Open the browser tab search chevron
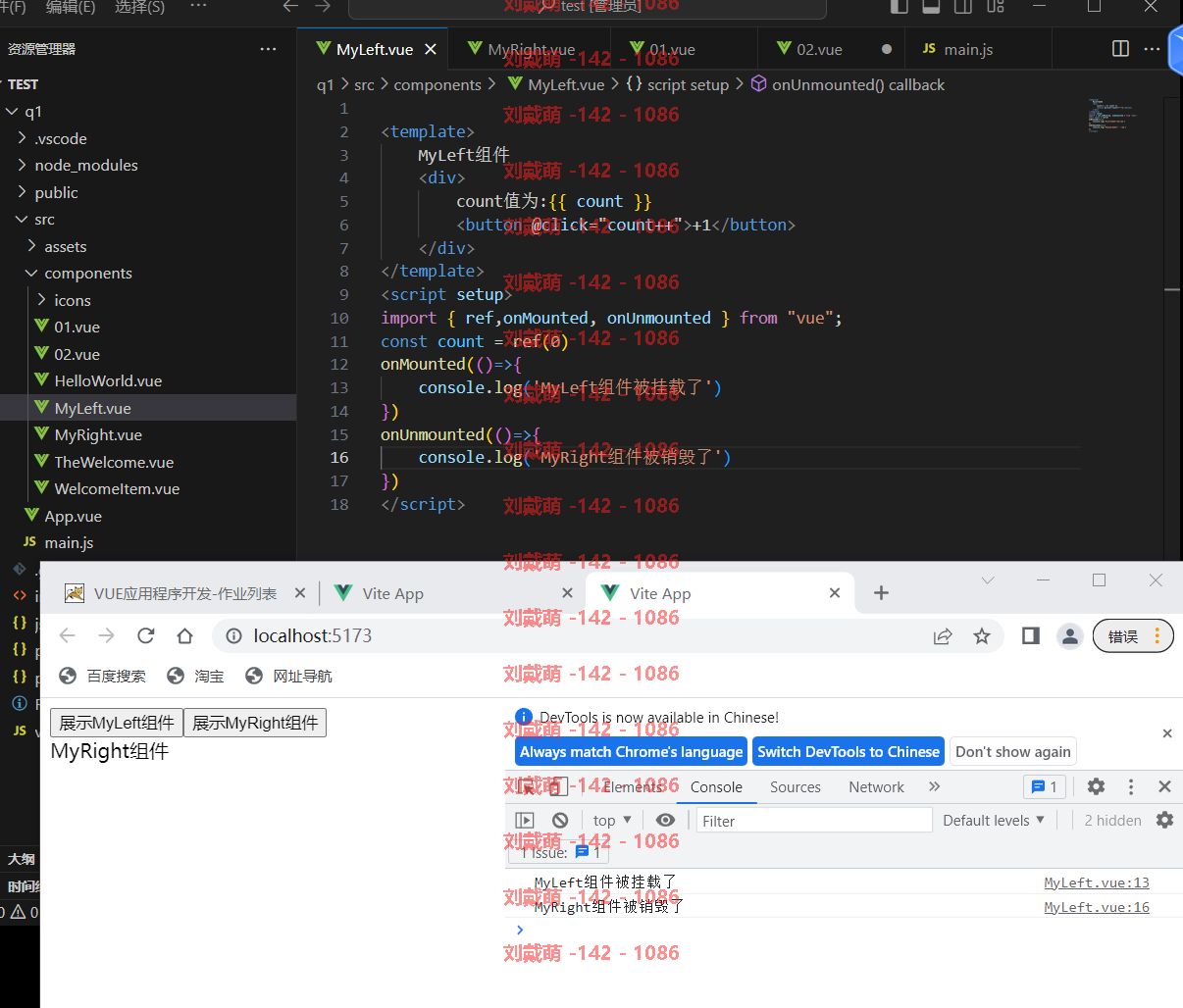Screen dimensions: 1183x1008 coord(988,580)
